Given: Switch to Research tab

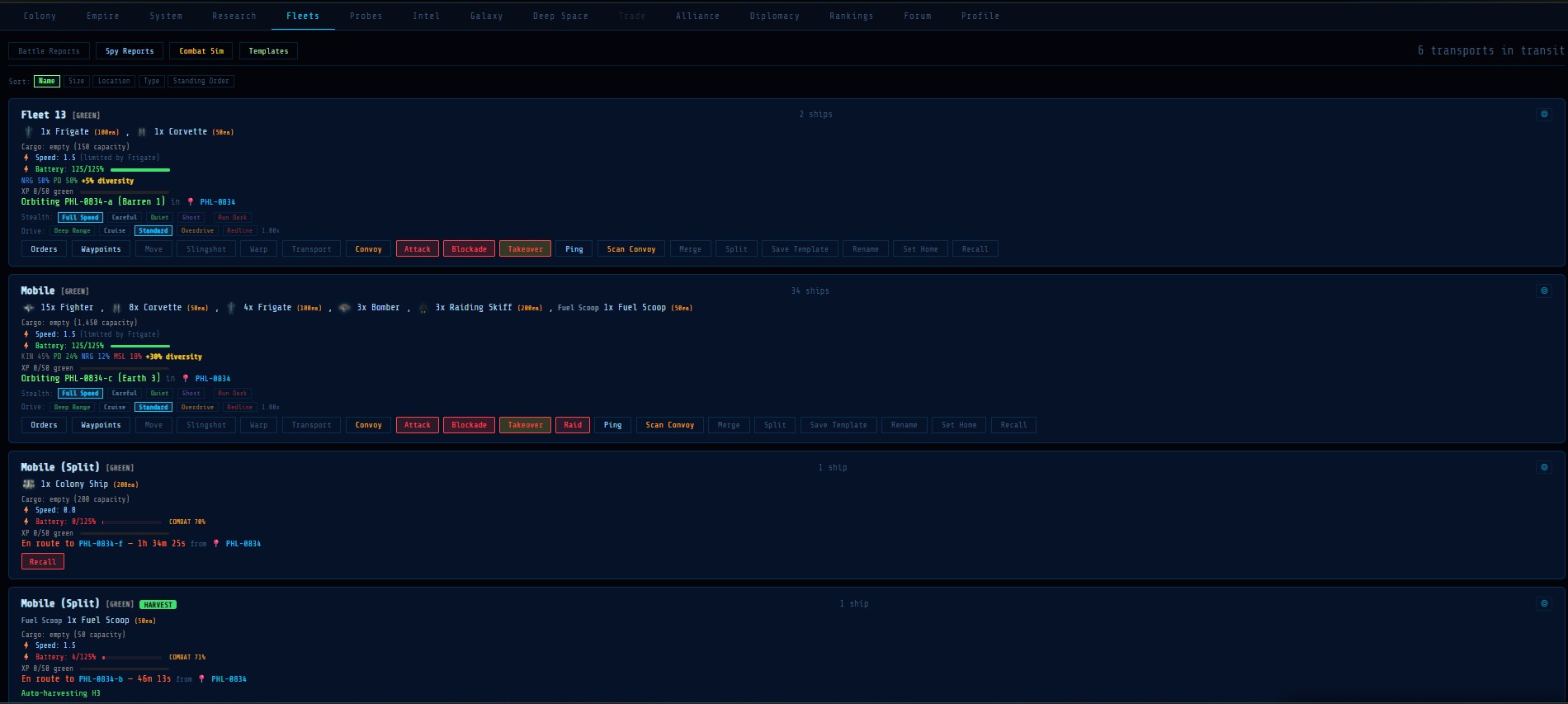Looking at the screenshot, I should pos(234,16).
